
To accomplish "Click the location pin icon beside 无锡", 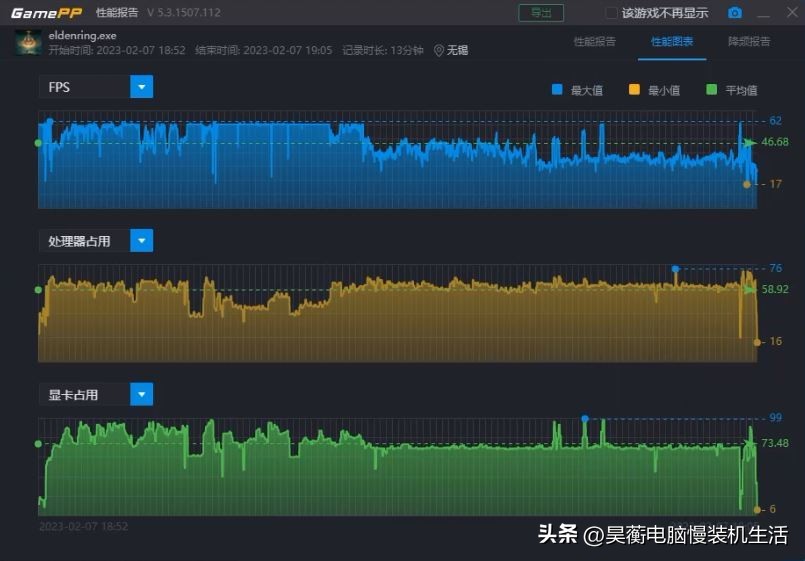I will tap(438, 50).
